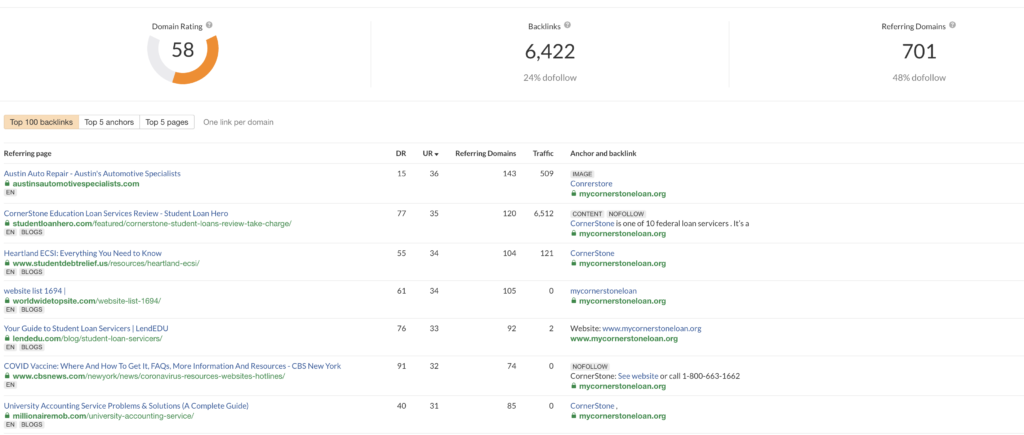Click Referring Domains column header
This screenshot has width=1024, height=435.
point(485,154)
